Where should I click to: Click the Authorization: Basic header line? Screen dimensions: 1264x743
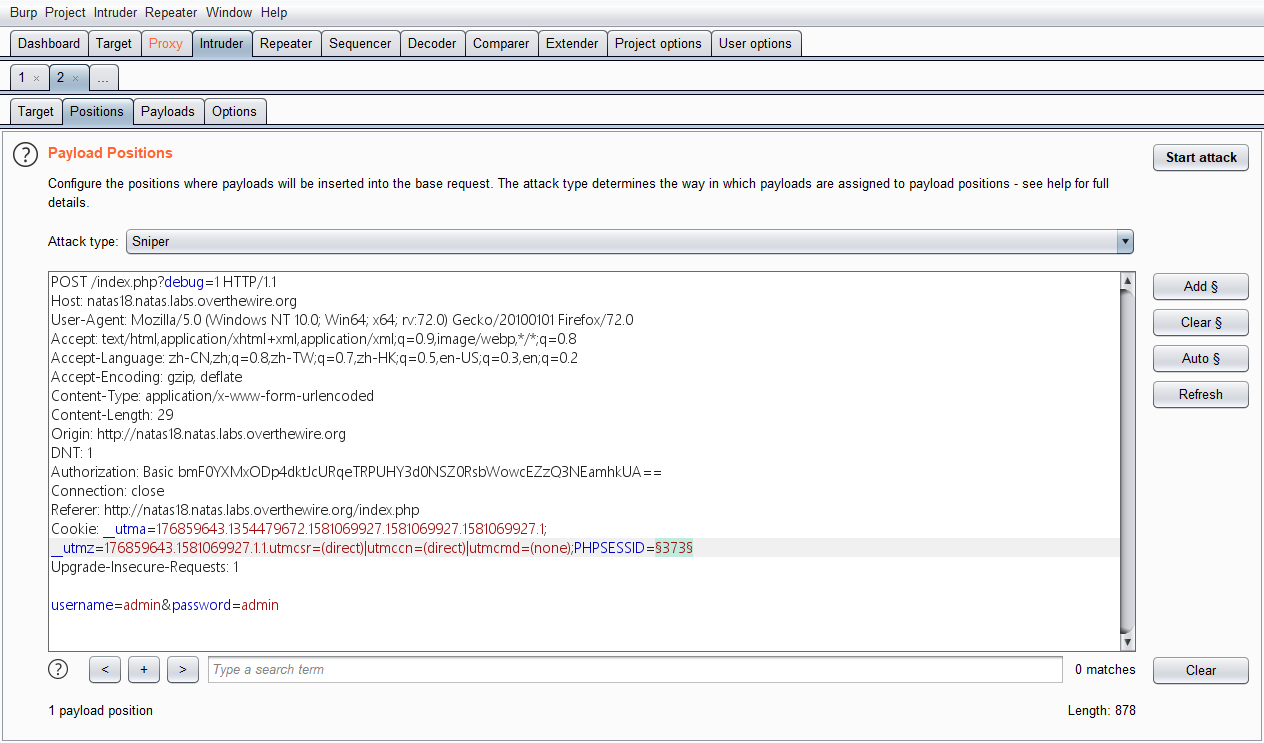point(356,472)
